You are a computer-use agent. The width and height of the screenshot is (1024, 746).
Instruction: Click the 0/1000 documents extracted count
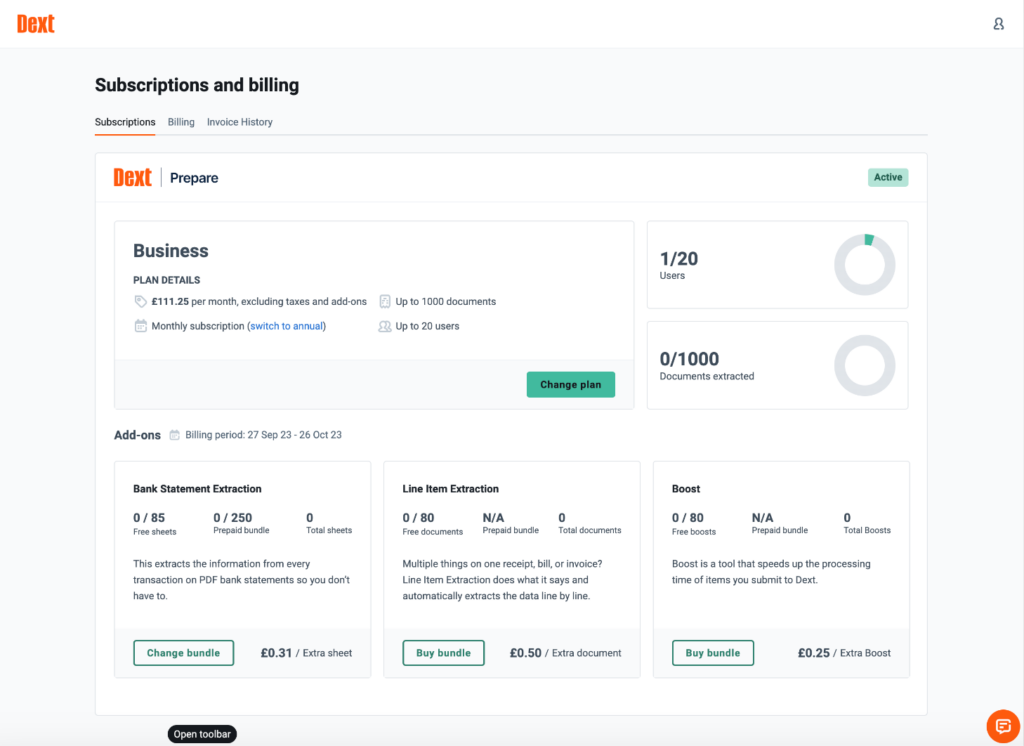pos(689,359)
